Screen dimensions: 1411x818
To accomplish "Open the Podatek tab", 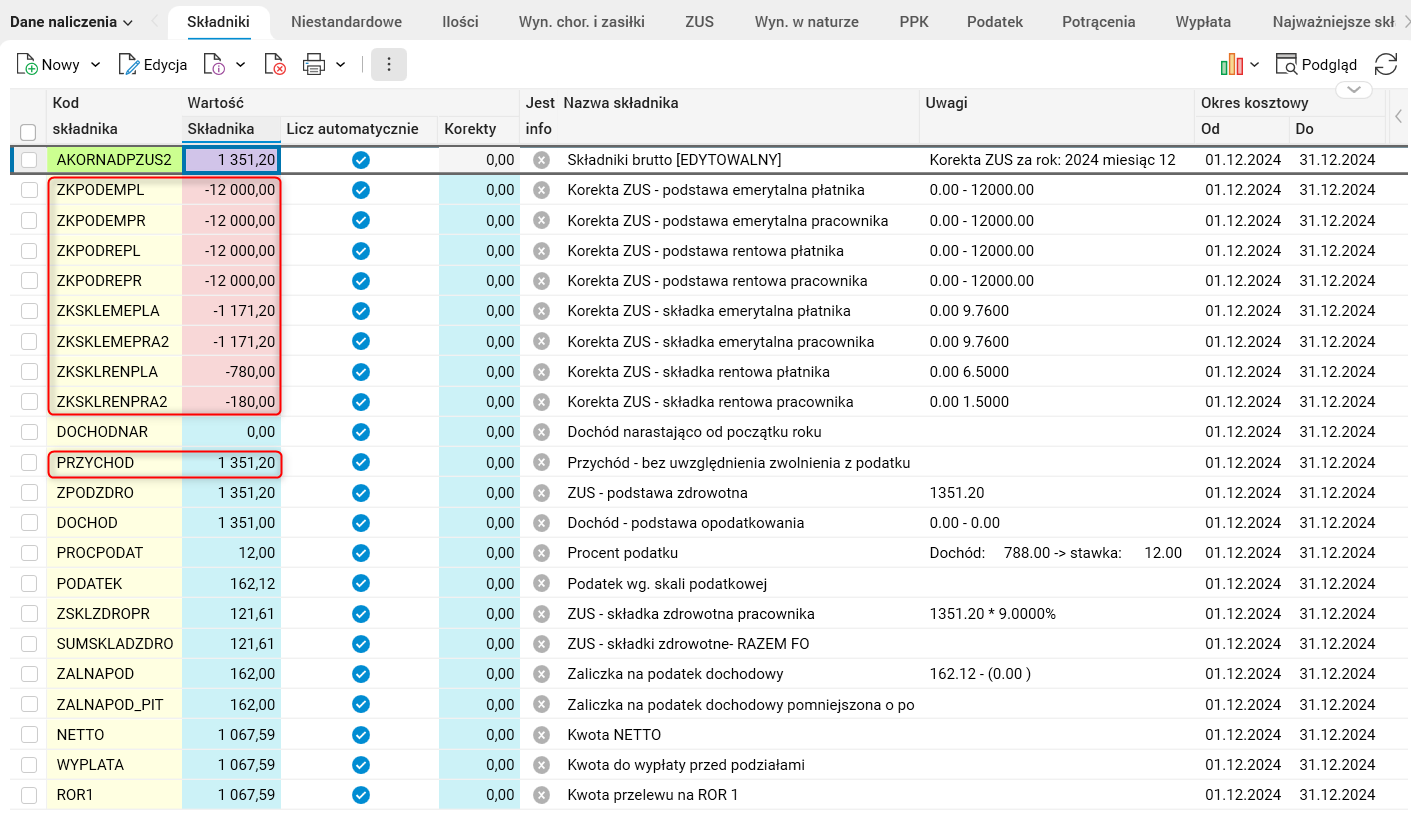I will tap(995, 22).
